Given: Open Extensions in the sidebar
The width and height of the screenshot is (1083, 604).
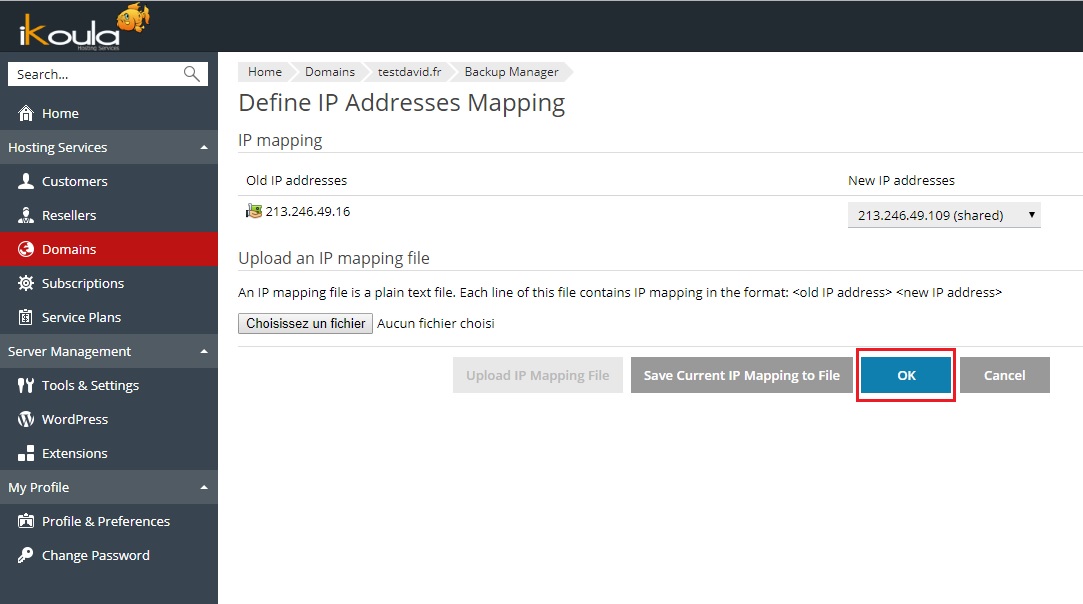Looking at the screenshot, I should [x=108, y=453].
